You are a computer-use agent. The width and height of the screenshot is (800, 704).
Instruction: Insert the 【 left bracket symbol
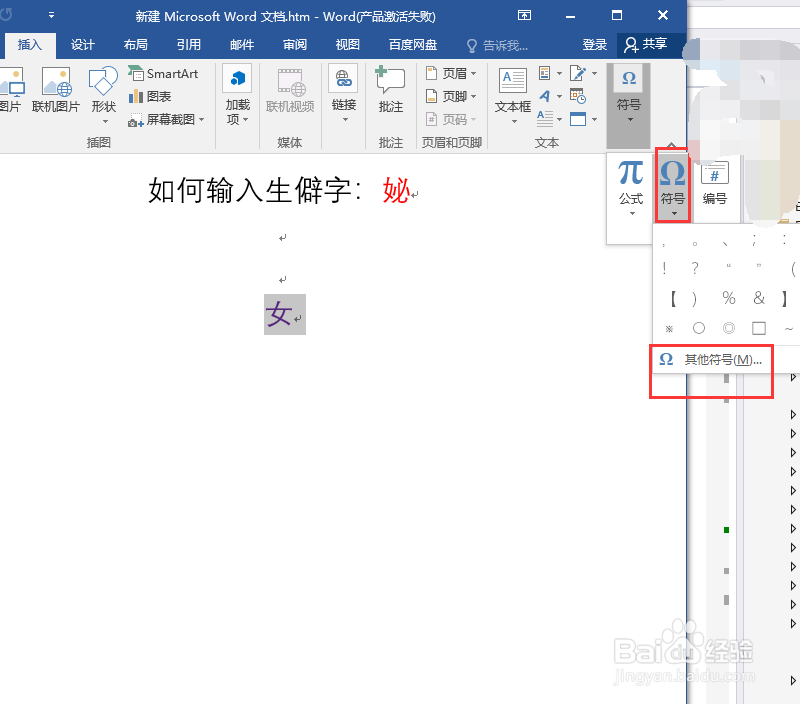673,298
